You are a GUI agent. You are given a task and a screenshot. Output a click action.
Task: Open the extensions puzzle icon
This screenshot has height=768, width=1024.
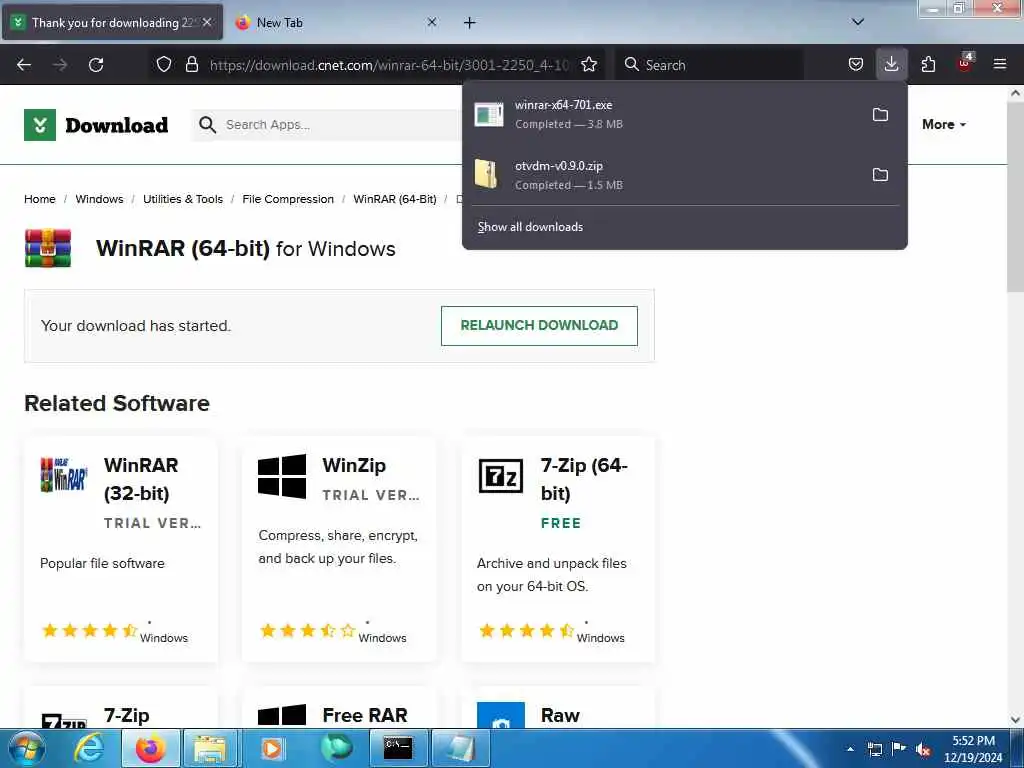pos(928,65)
